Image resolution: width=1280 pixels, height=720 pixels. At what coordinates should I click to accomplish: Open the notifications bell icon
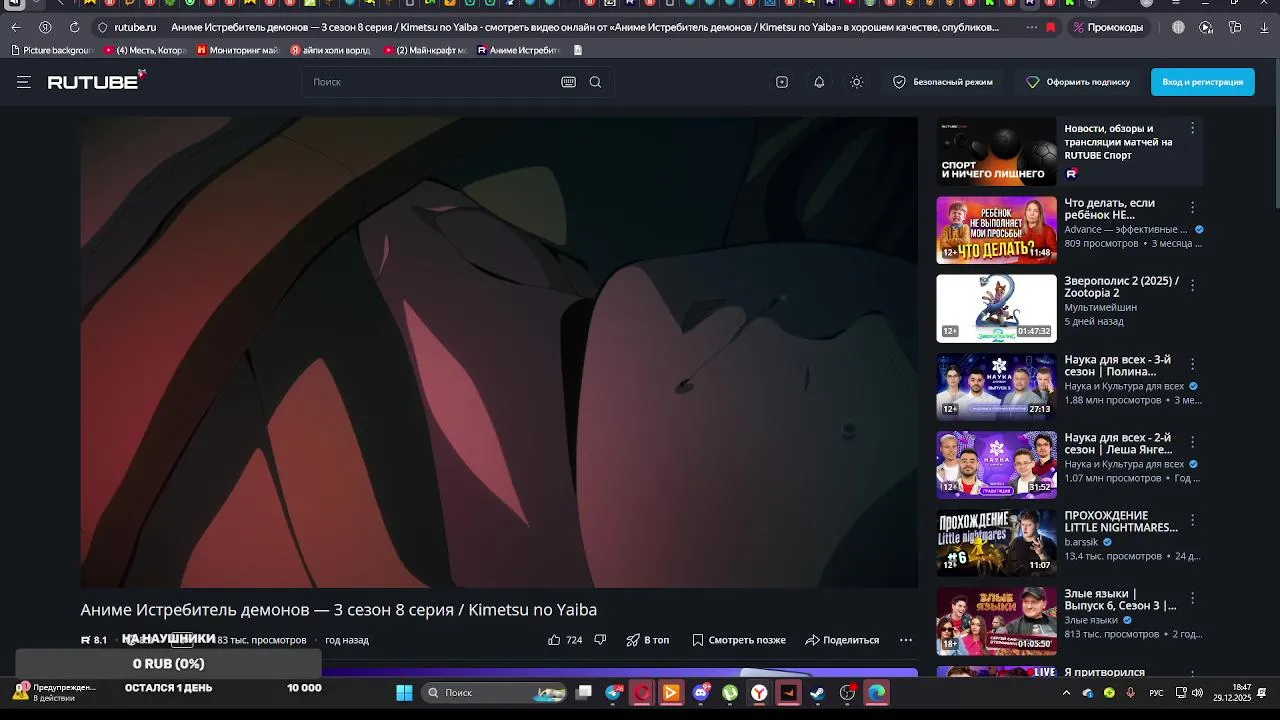pos(819,82)
